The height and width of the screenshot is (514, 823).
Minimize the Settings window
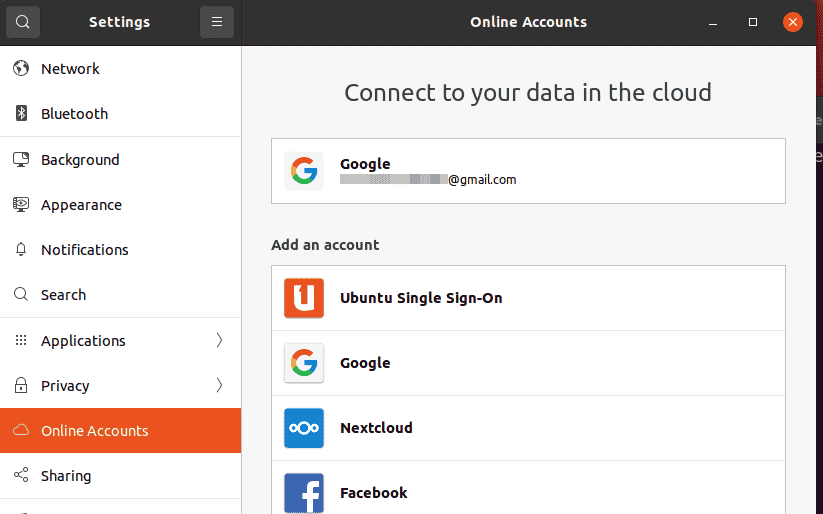click(x=713, y=22)
